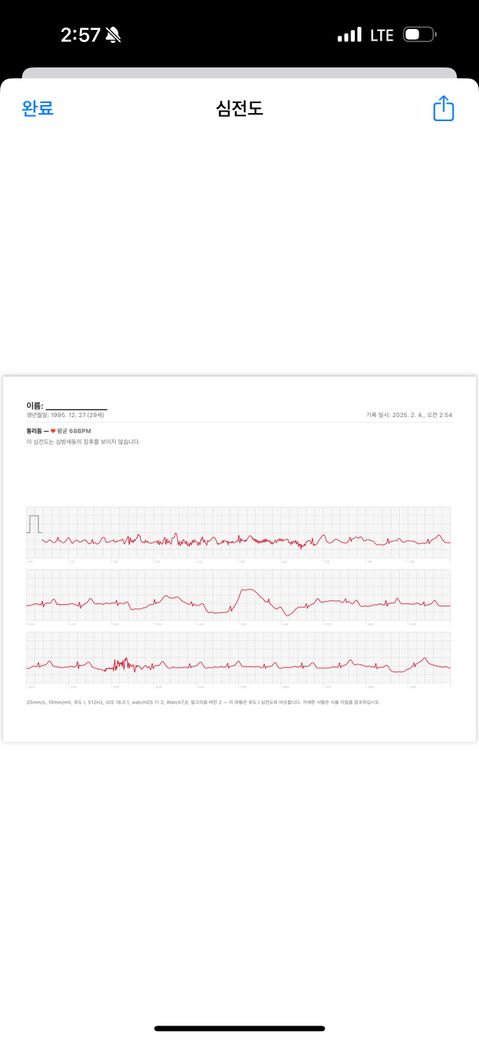The height and width of the screenshot is (1040, 479).
Task: Tap the first ECG waveform strip
Action: tap(238, 533)
